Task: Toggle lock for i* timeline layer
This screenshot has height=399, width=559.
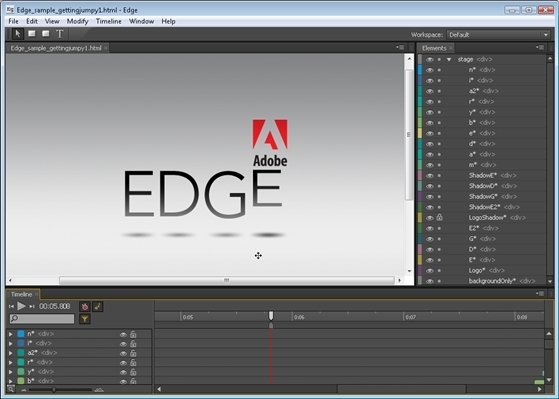Action: pyautogui.click(x=133, y=344)
